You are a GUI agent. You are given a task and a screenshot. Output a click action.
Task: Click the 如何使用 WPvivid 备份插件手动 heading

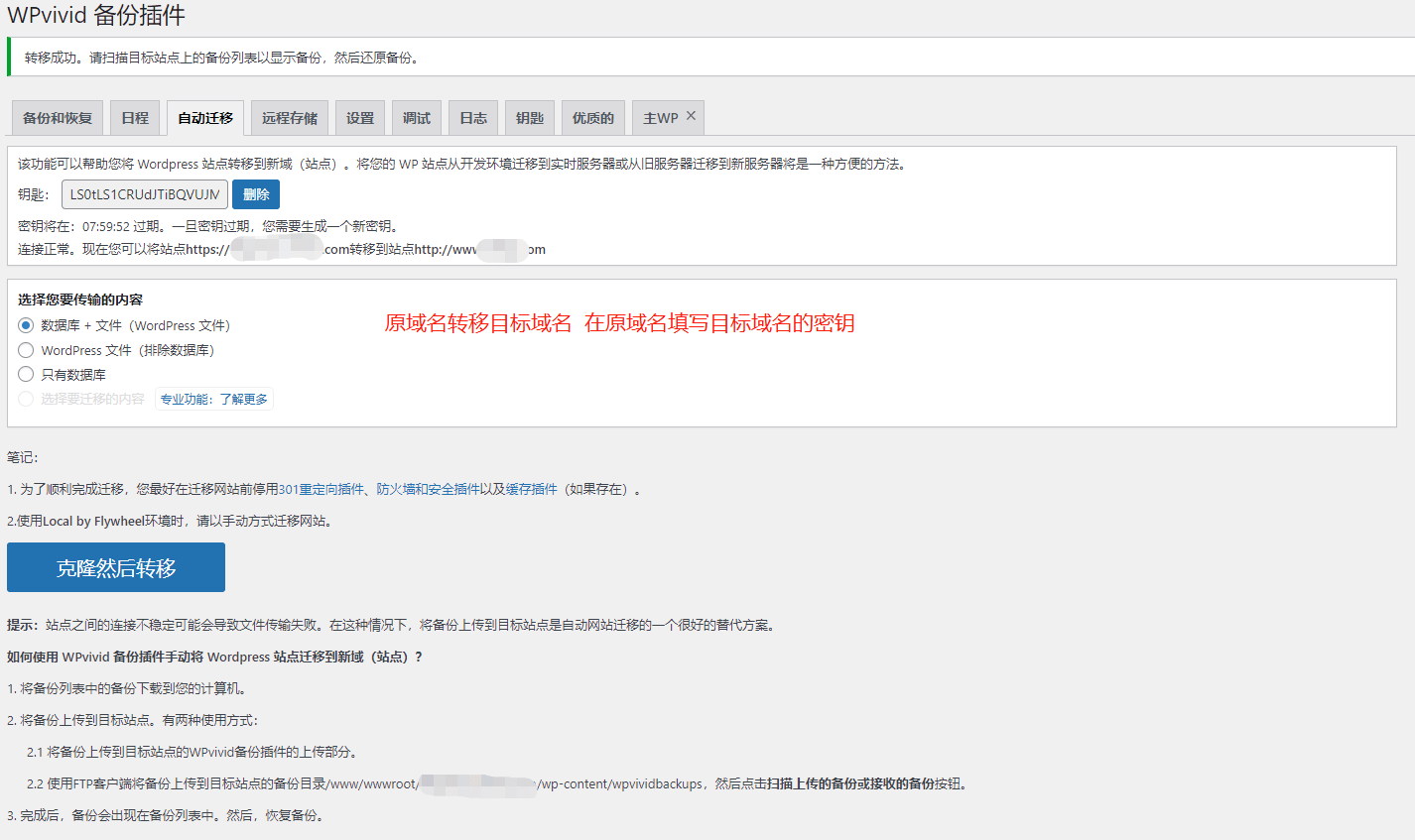tap(214, 657)
